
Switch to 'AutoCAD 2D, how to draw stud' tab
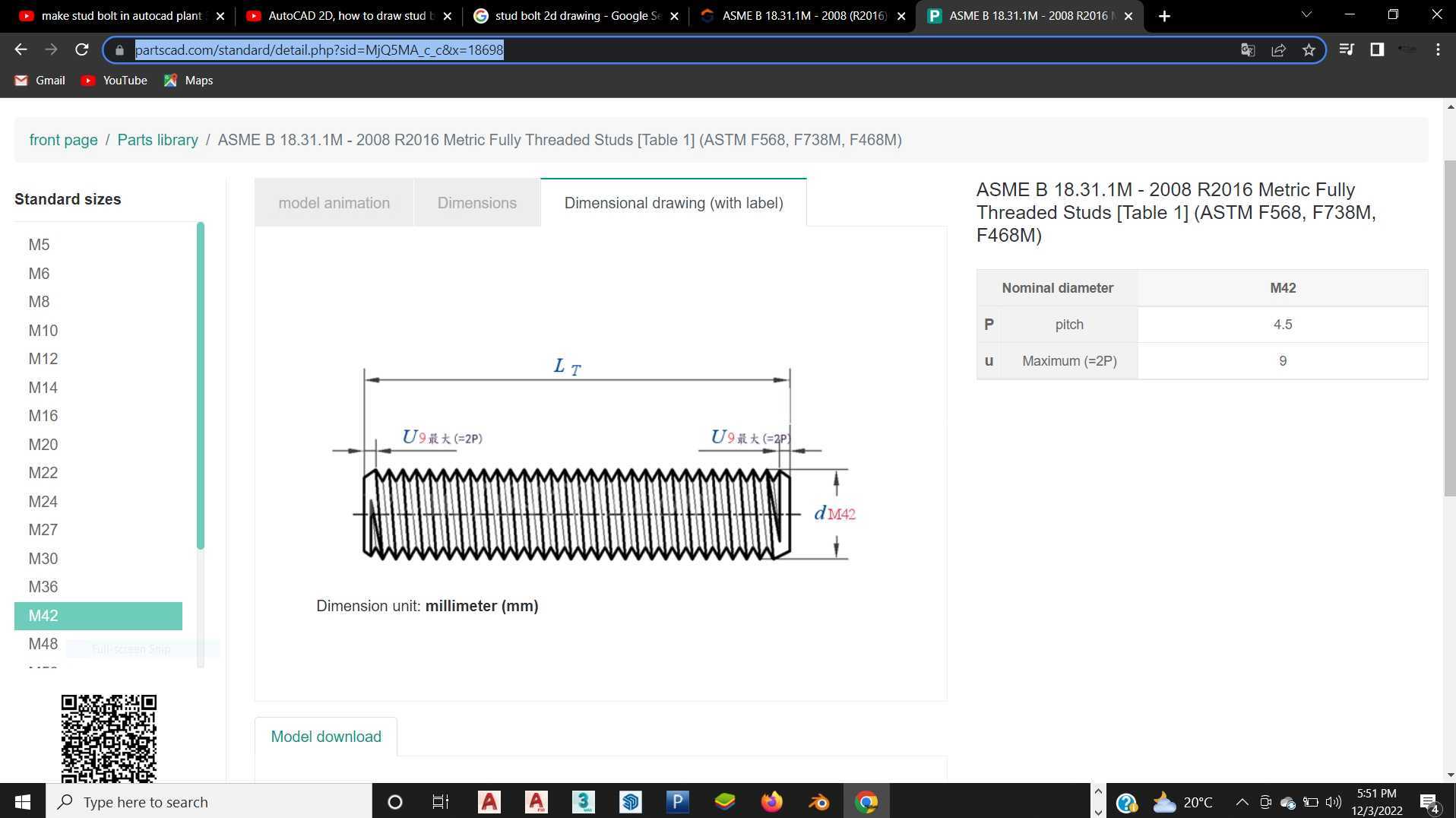[x=350, y=16]
